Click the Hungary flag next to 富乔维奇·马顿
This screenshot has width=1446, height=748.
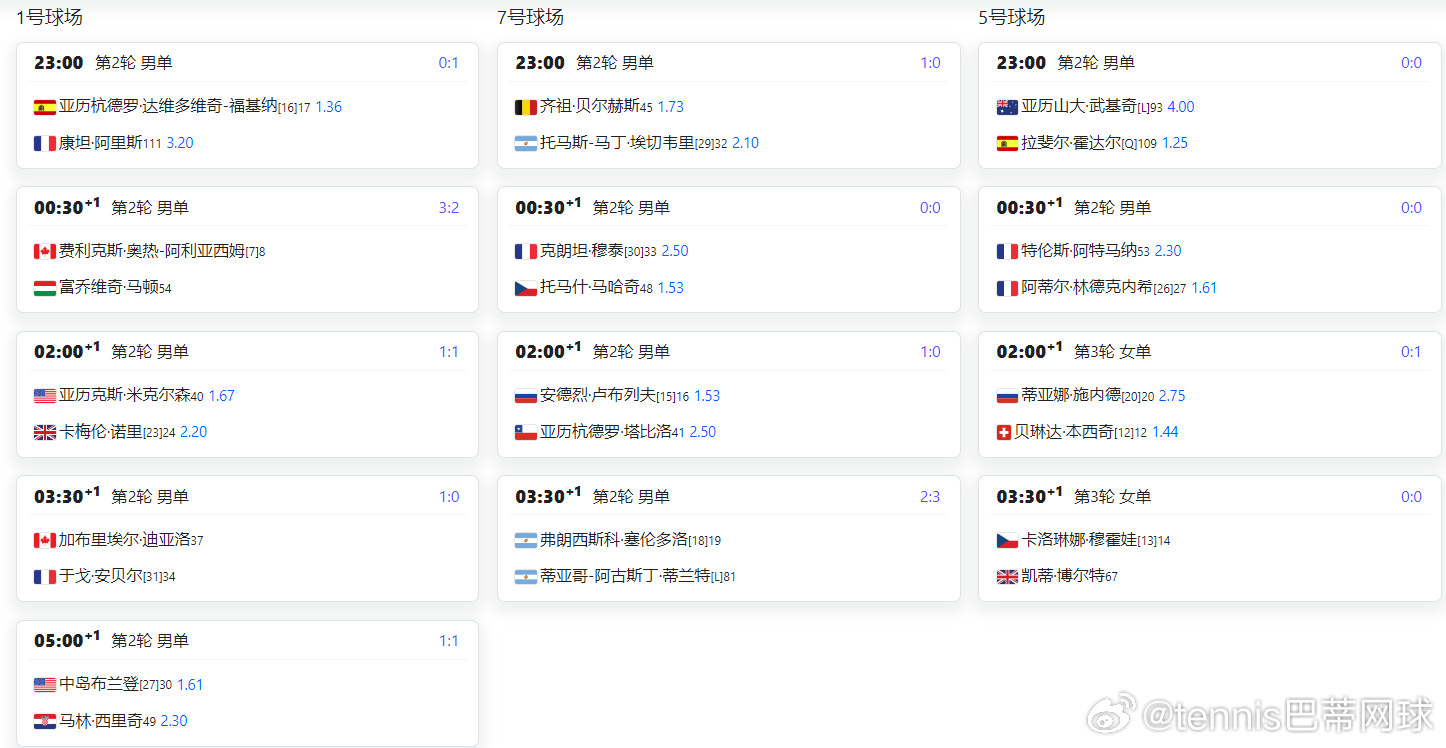point(45,288)
